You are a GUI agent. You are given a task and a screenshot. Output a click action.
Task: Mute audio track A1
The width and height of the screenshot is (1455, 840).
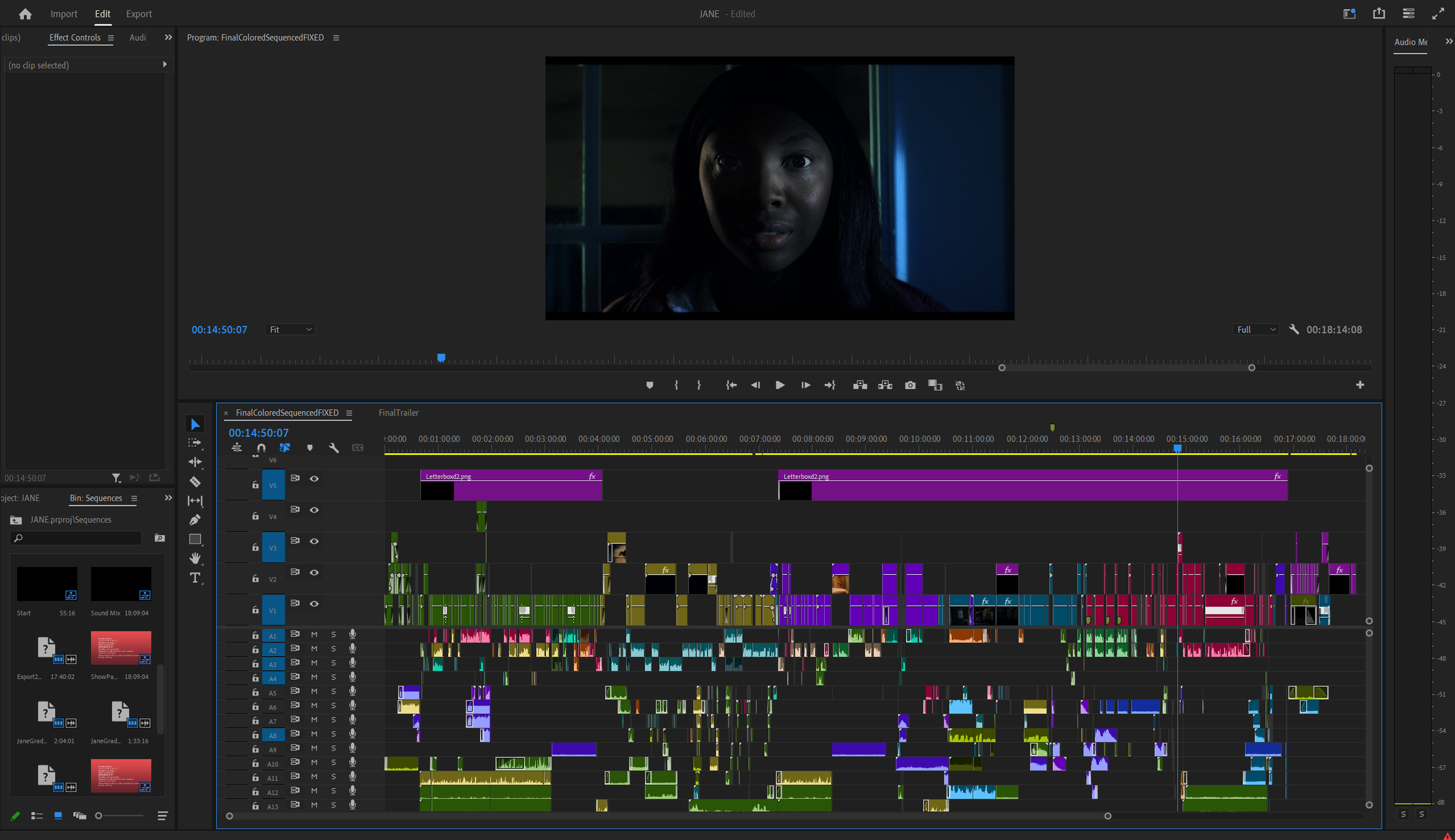[314, 635]
